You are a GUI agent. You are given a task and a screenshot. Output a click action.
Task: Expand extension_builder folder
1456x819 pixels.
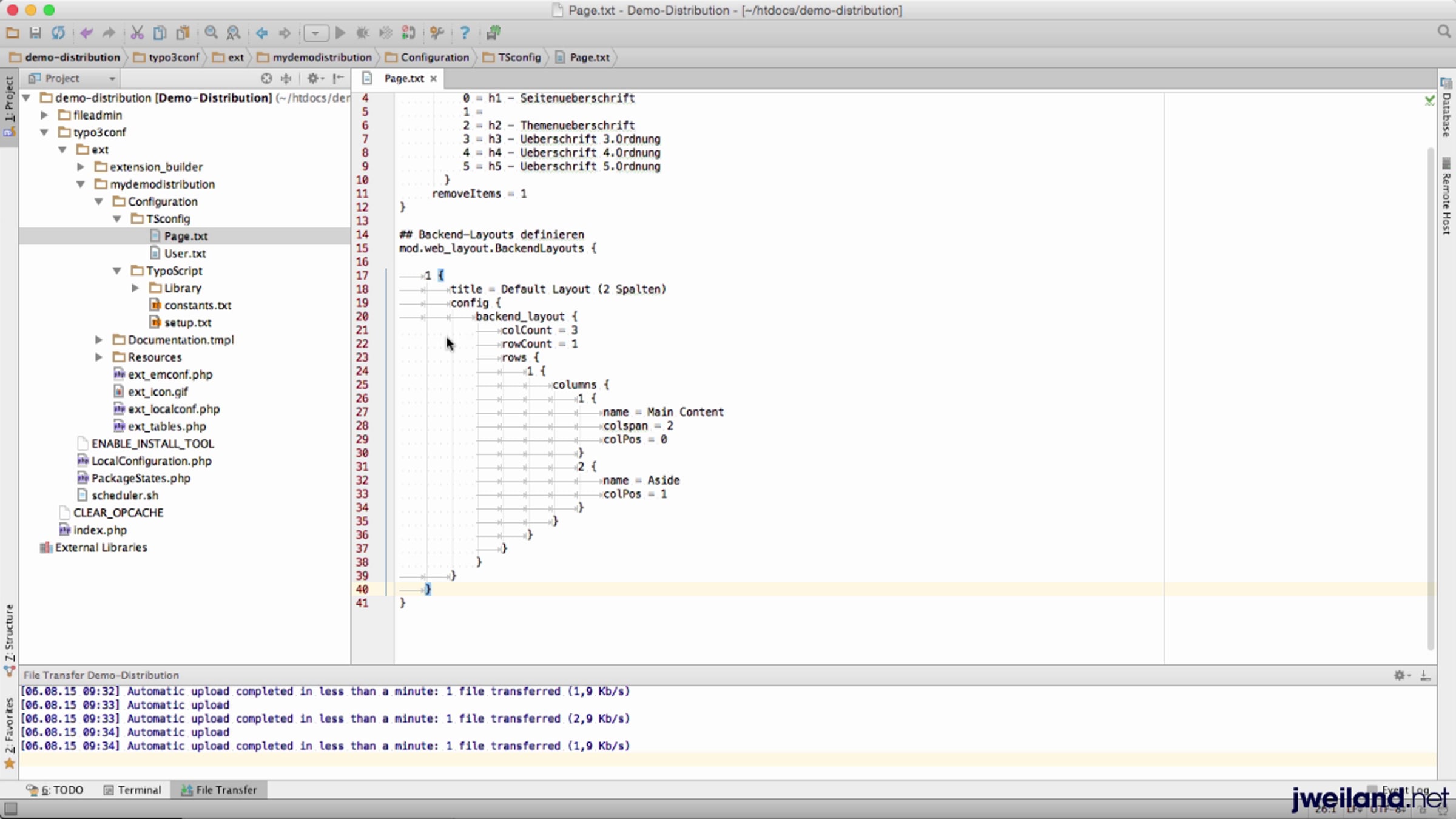(x=81, y=167)
